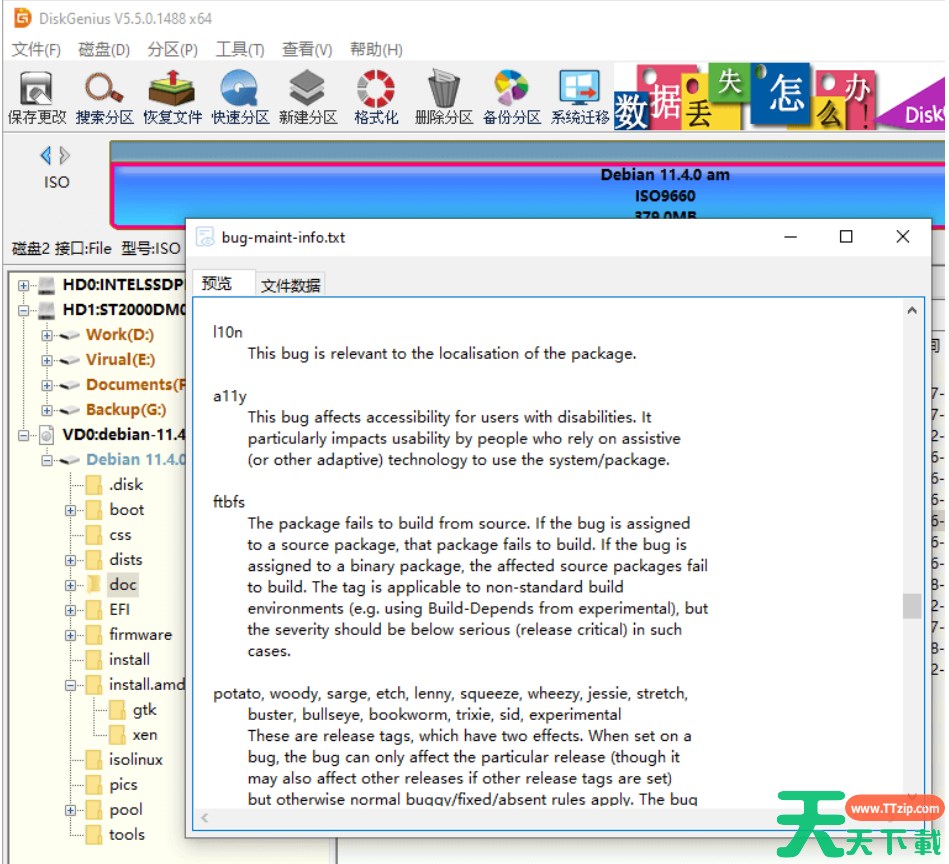Expand the Work(D:) partition node
Screen dimensions: 949x864
point(47,335)
